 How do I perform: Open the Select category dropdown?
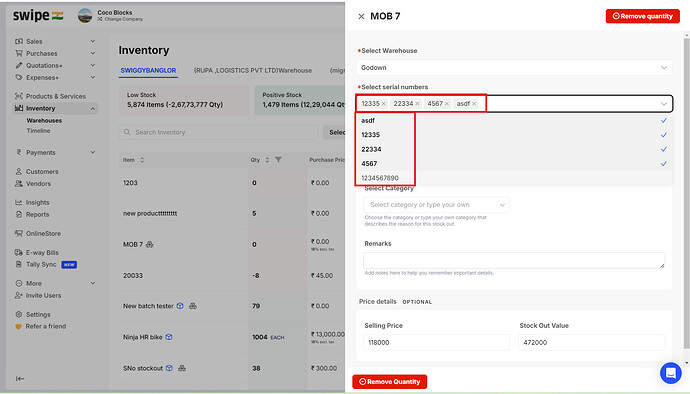tap(437, 205)
